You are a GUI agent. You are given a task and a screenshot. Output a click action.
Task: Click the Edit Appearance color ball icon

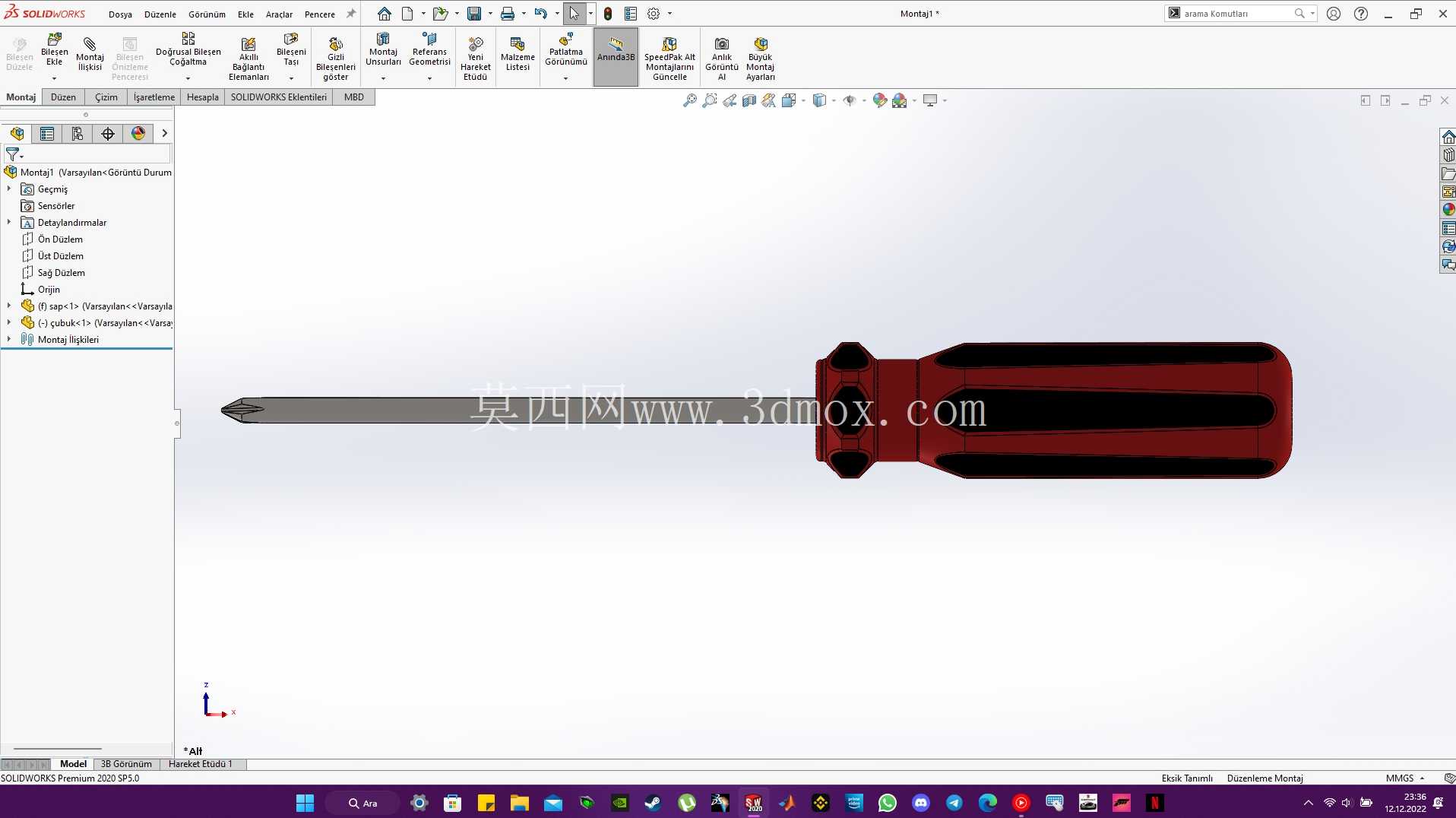click(x=880, y=100)
